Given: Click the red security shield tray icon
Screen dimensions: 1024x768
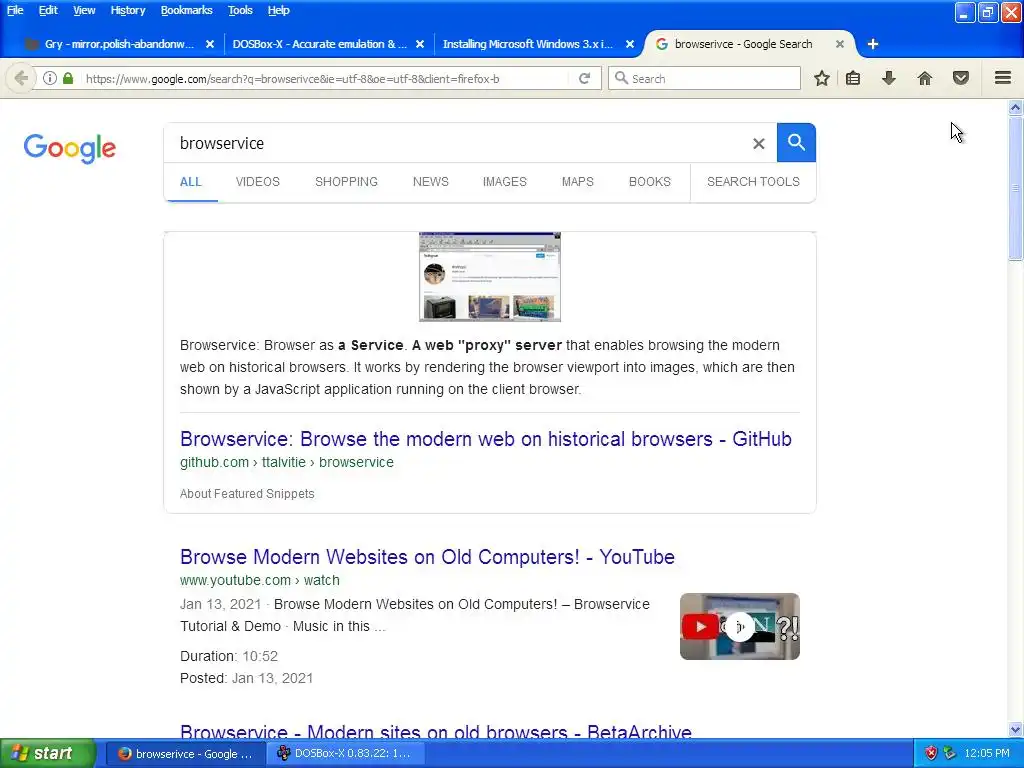Looking at the screenshot, I should [x=931, y=753].
